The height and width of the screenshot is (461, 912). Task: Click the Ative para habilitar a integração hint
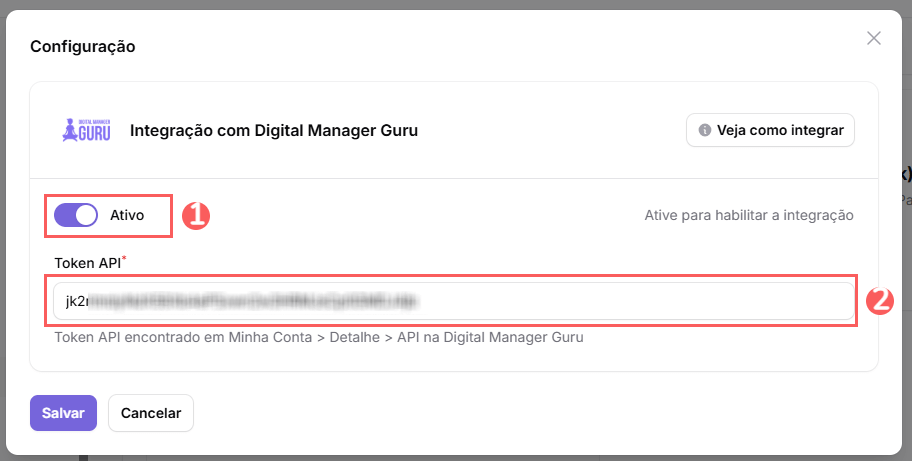pyautogui.click(x=748, y=215)
